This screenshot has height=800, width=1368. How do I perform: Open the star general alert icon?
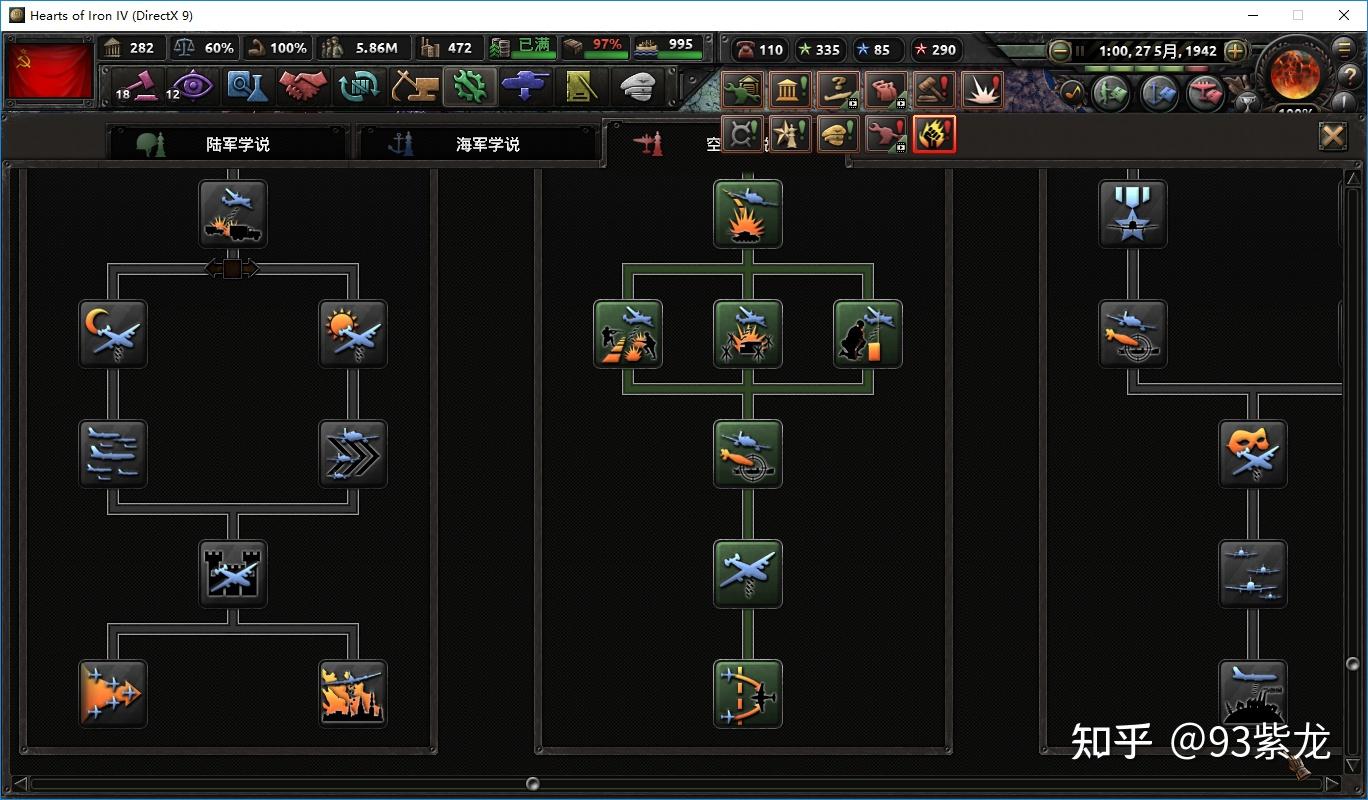pos(790,134)
